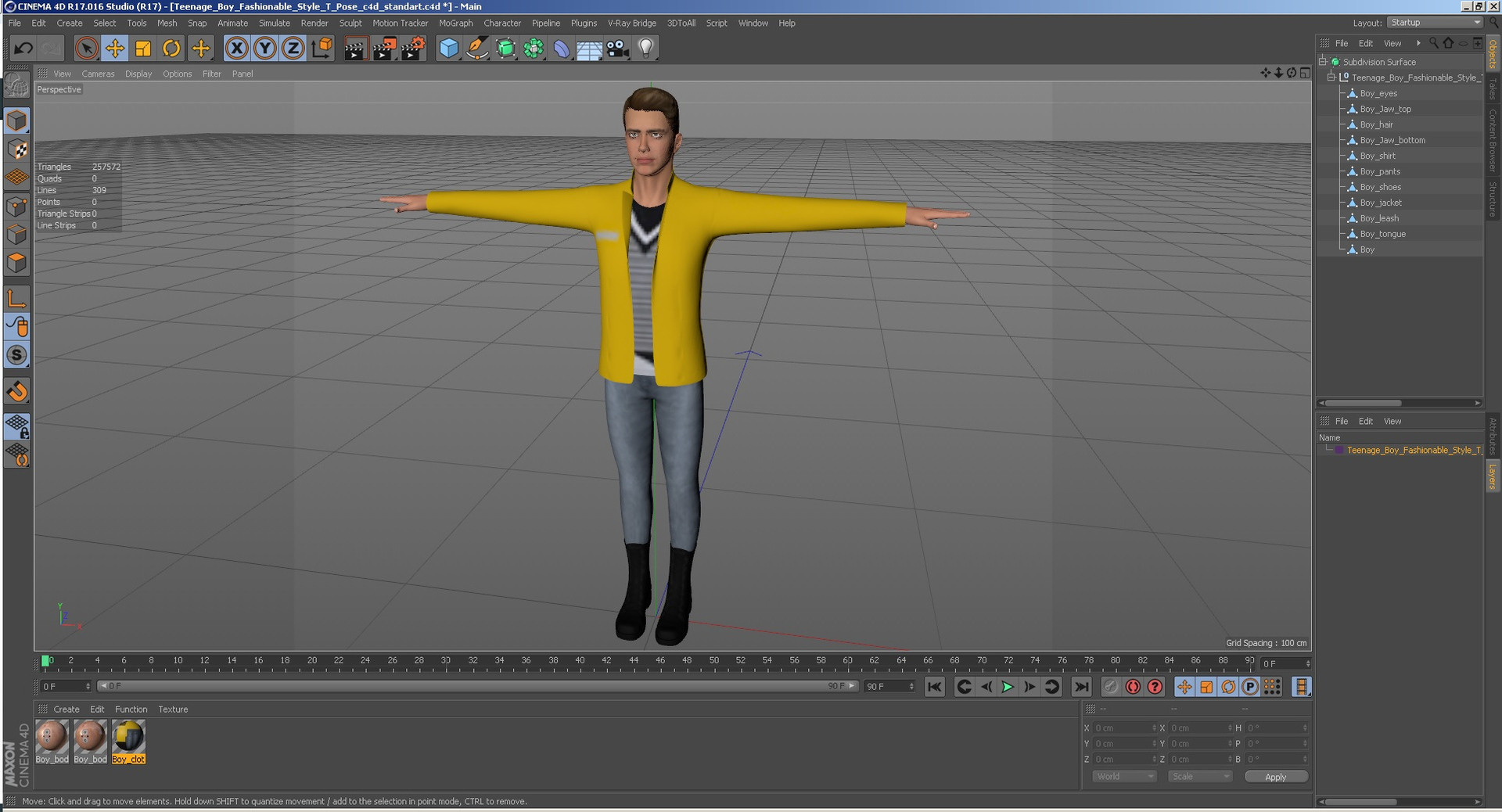Click the Apply button
Image resolution: width=1502 pixels, height=812 pixels.
pyautogui.click(x=1275, y=777)
